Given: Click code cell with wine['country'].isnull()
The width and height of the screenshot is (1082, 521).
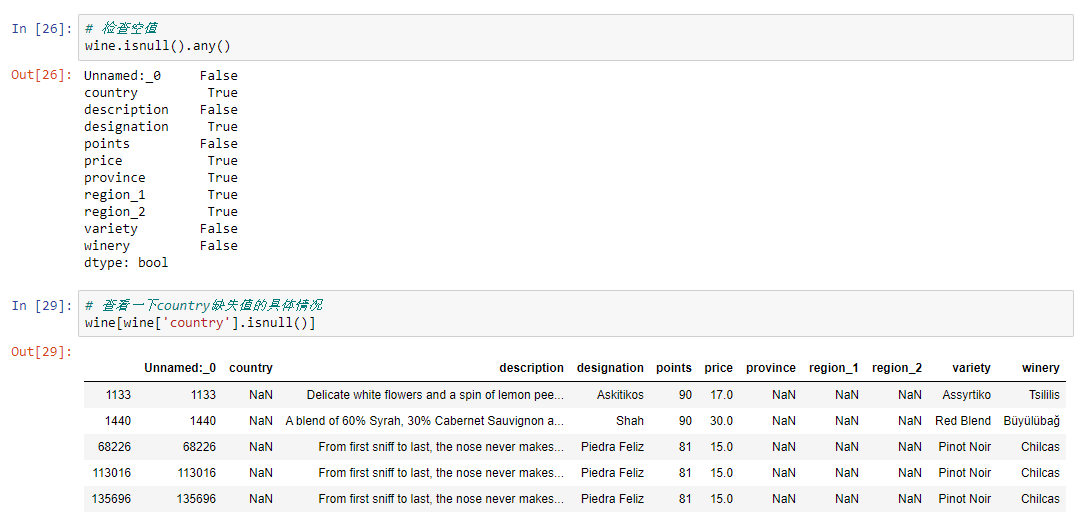Looking at the screenshot, I should [x=576, y=313].
